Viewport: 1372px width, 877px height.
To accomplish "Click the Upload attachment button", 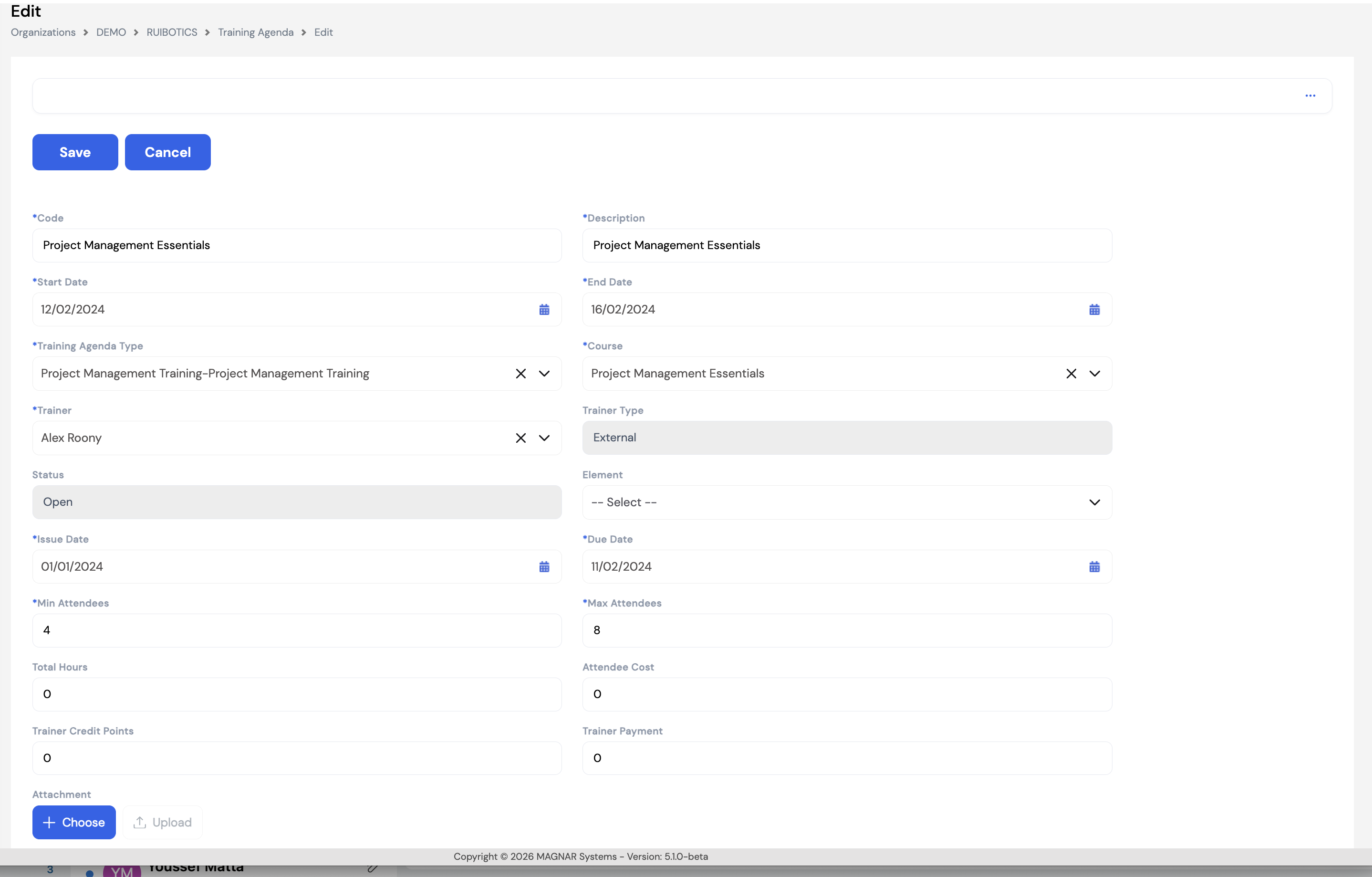I will 162,822.
